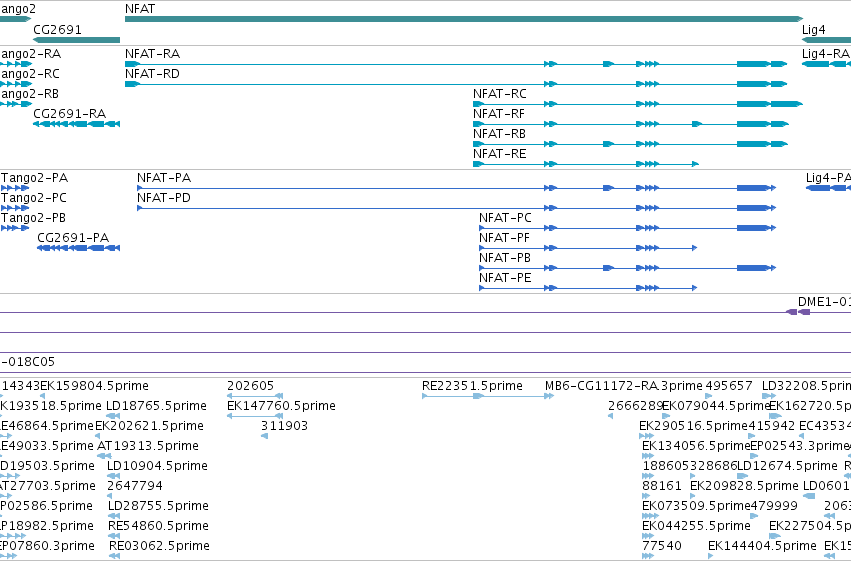Open EST EK079044.5prime

716,406
